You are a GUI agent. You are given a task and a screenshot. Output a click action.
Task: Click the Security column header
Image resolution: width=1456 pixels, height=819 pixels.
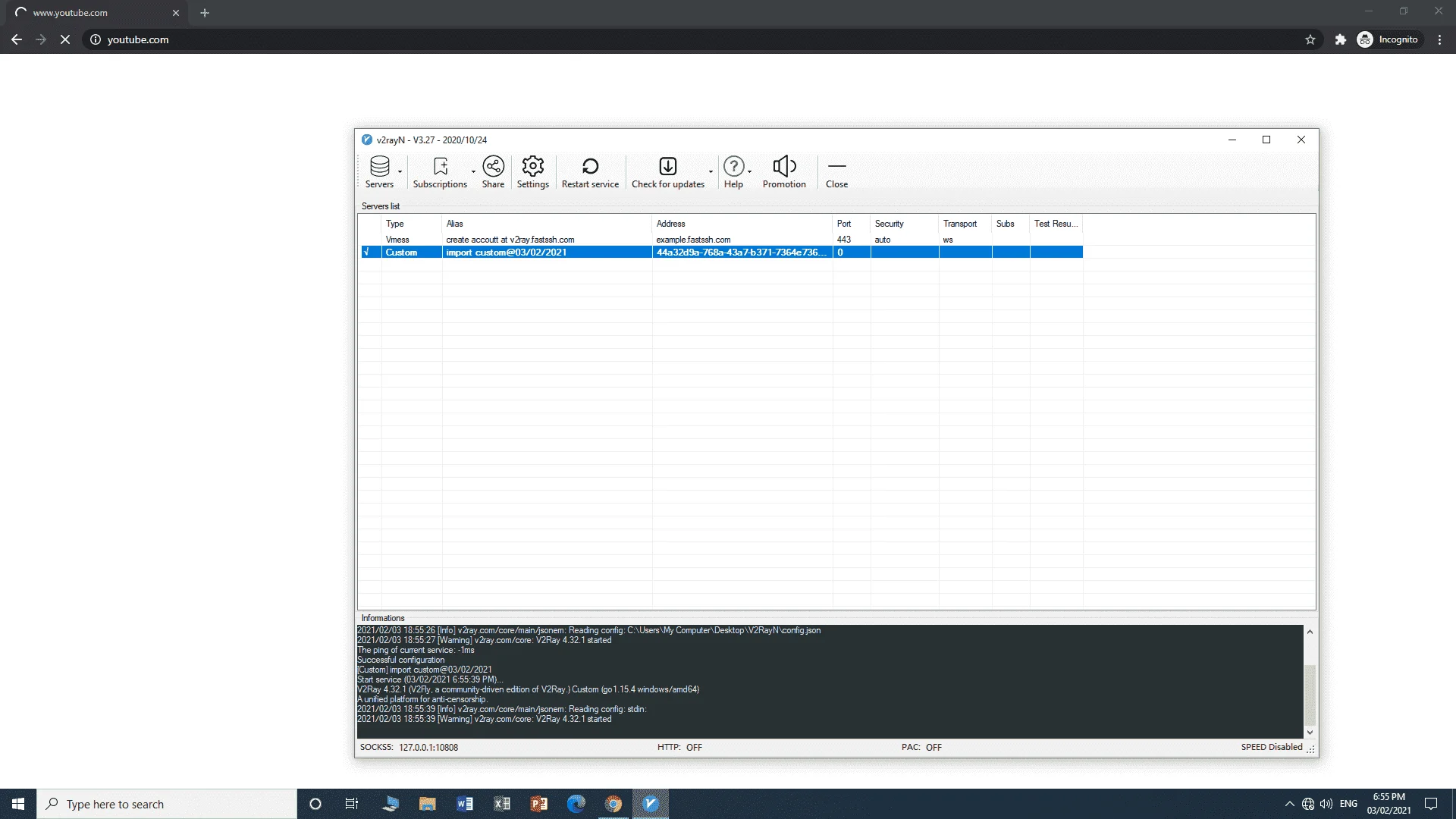click(905, 224)
